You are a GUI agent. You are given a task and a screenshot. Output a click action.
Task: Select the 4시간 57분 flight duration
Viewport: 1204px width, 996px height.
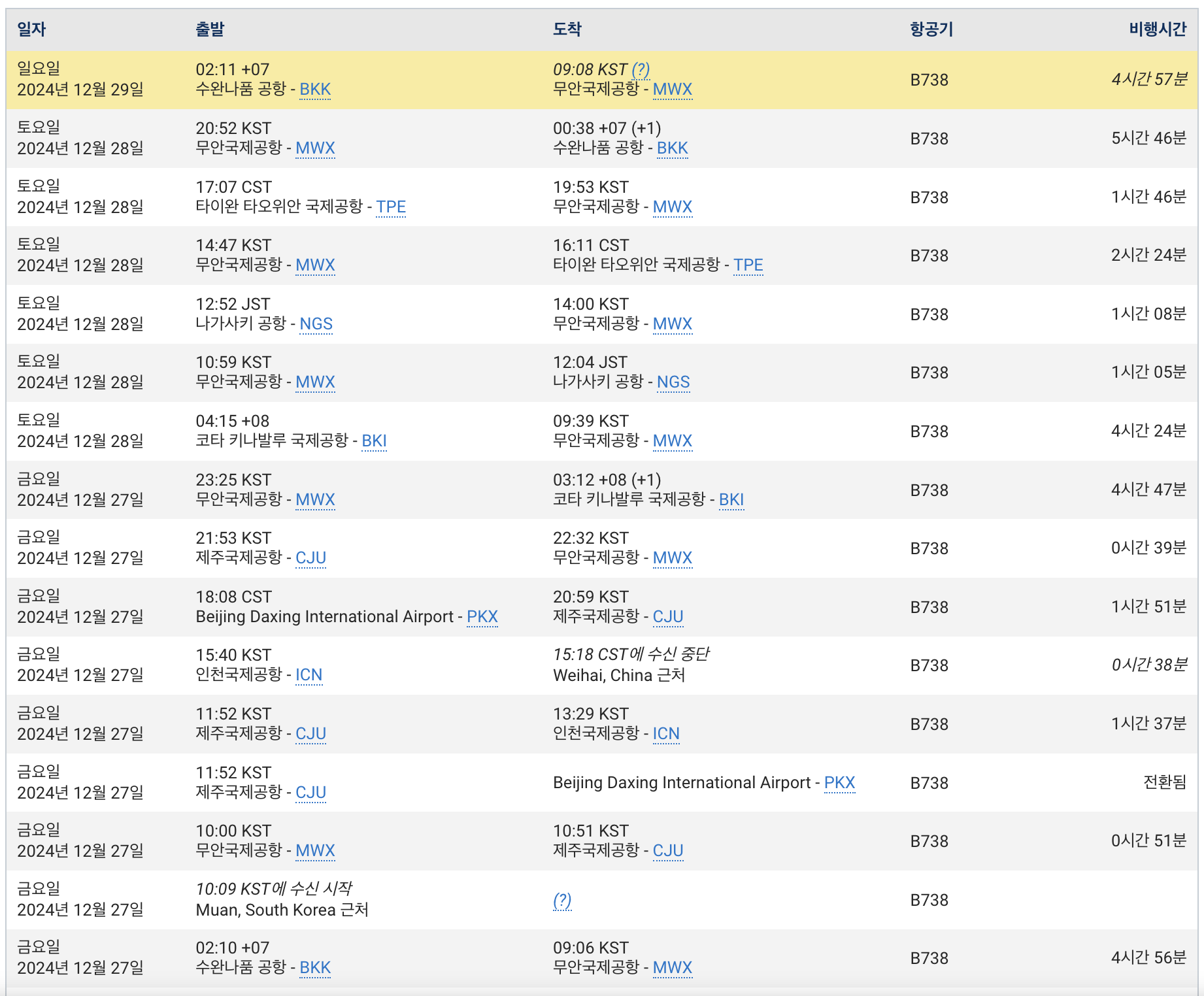[x=1149, y=80]
